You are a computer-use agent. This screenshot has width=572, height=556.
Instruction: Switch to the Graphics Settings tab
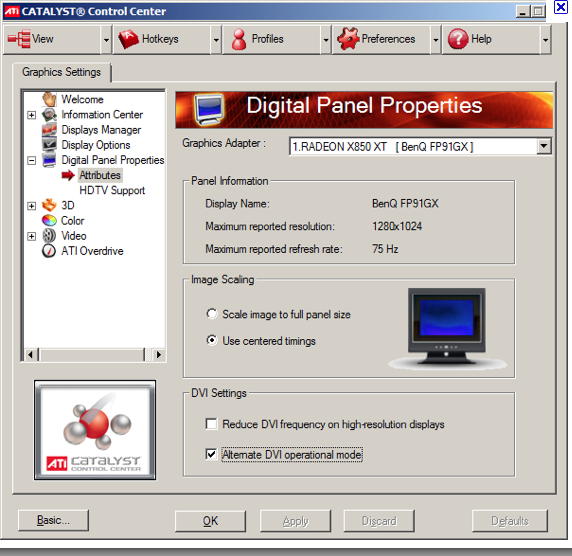coord(62,72)
